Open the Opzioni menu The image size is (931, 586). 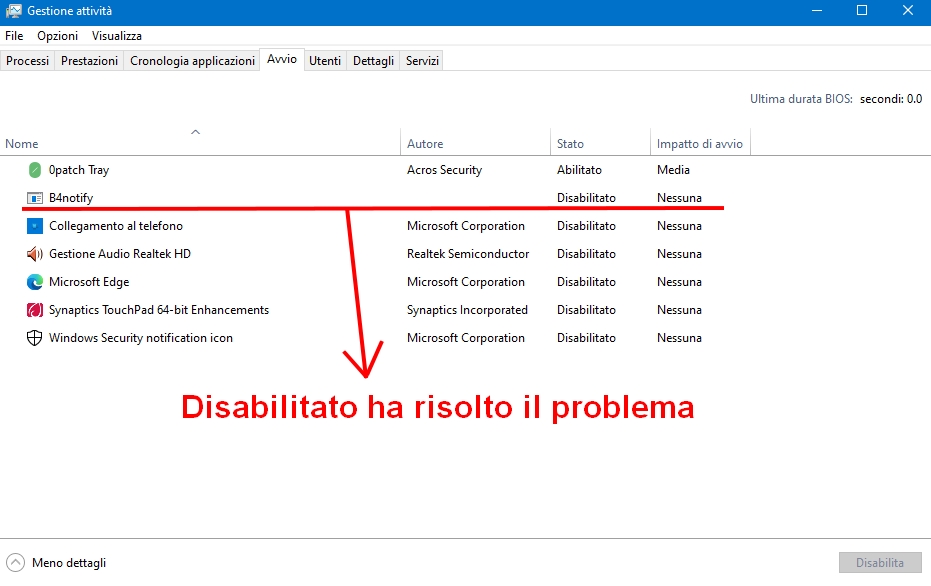pyautogui.click(x=58, y=36)
